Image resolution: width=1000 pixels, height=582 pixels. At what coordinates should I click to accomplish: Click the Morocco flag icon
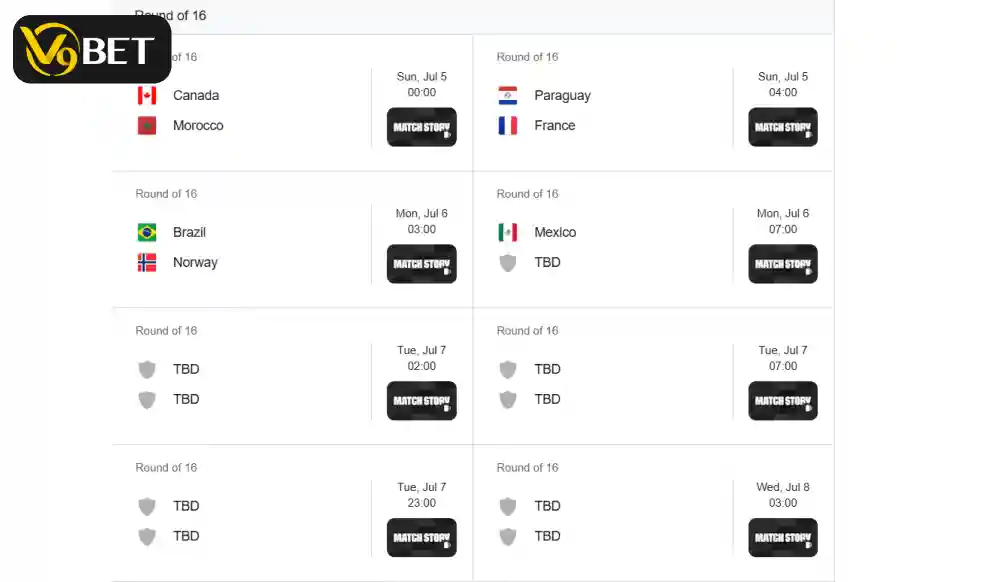point(147,126)
